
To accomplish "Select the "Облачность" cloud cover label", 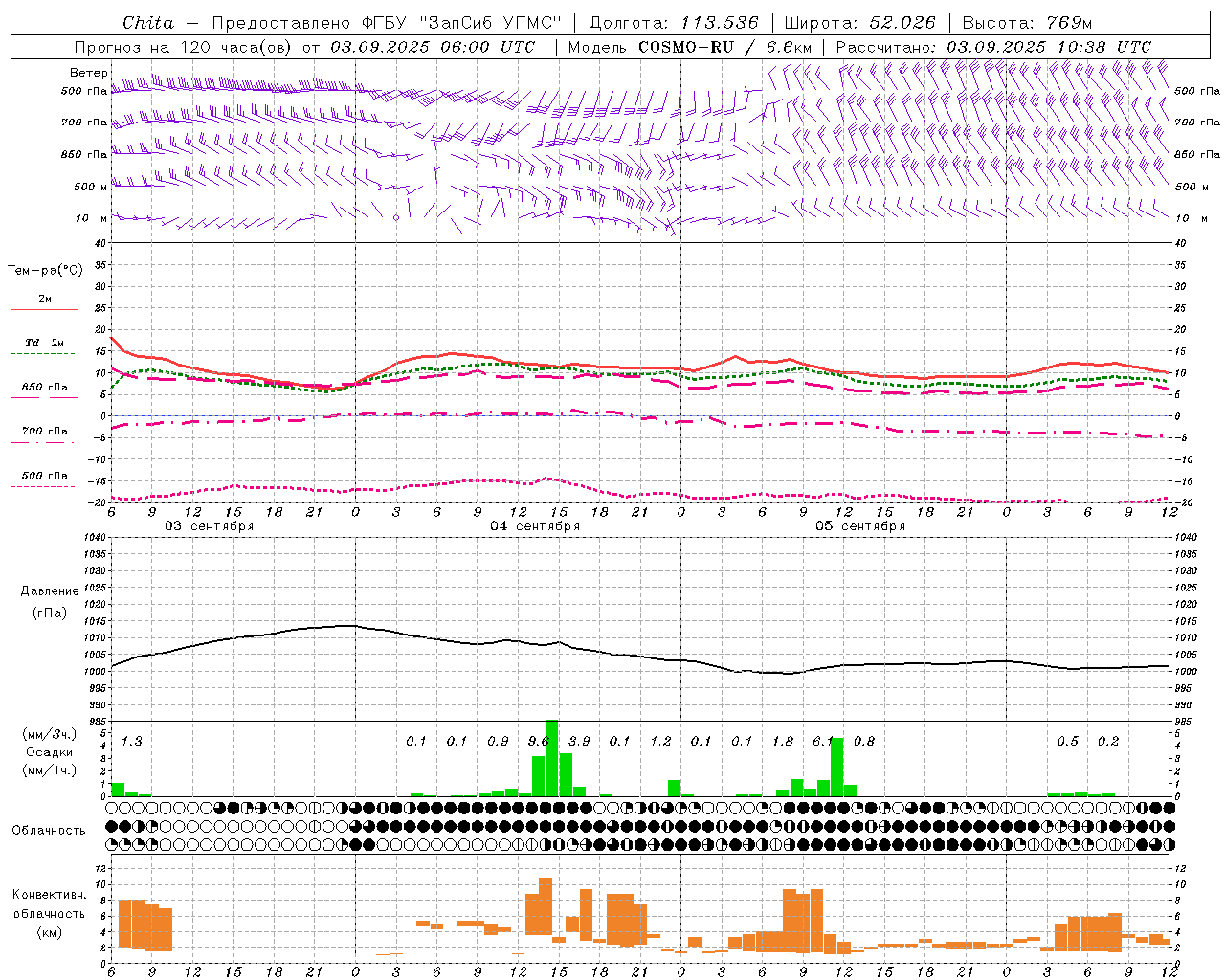I will point(49,831).
